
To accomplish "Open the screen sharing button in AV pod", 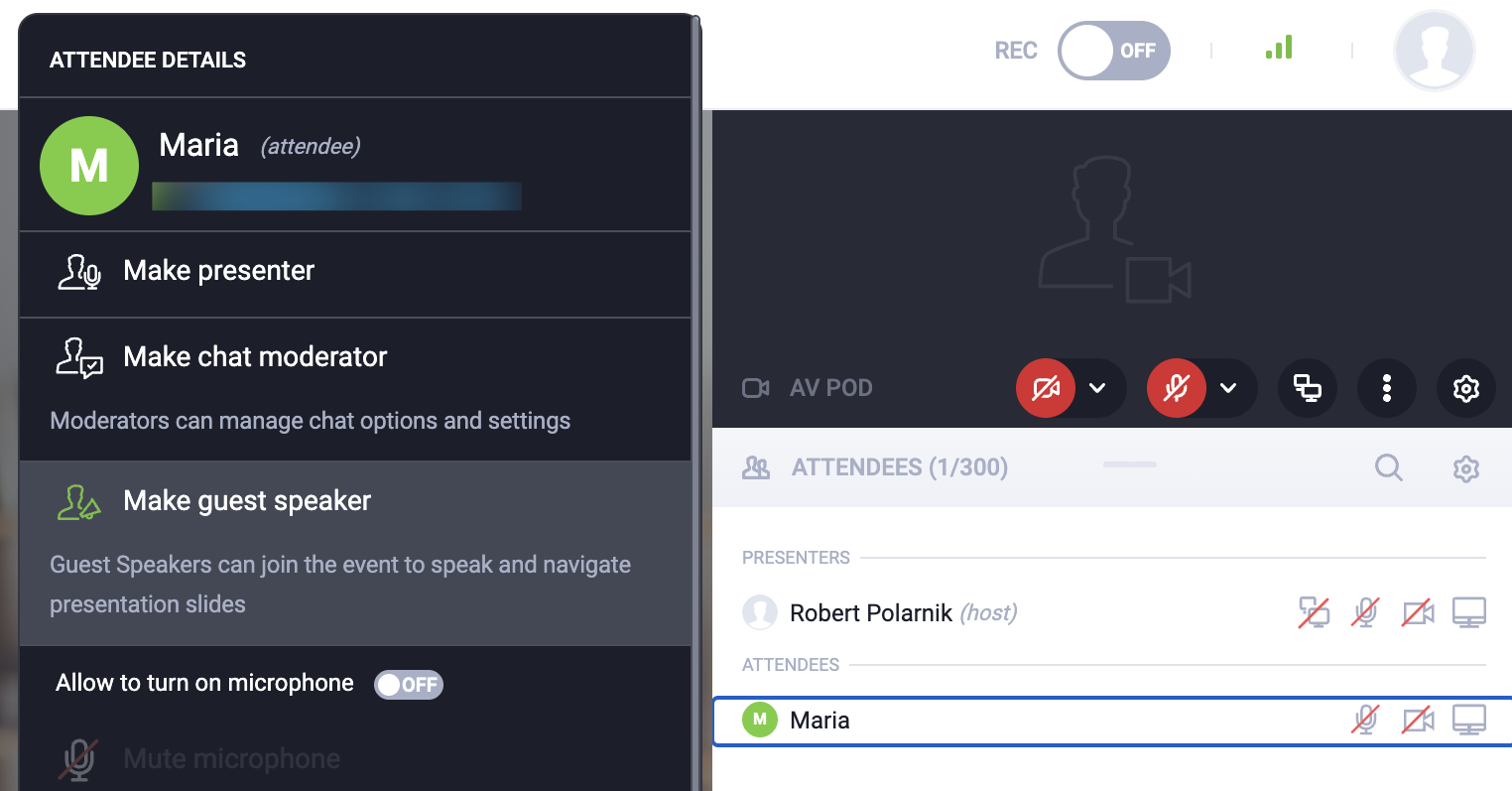I will coord(1308,388).
